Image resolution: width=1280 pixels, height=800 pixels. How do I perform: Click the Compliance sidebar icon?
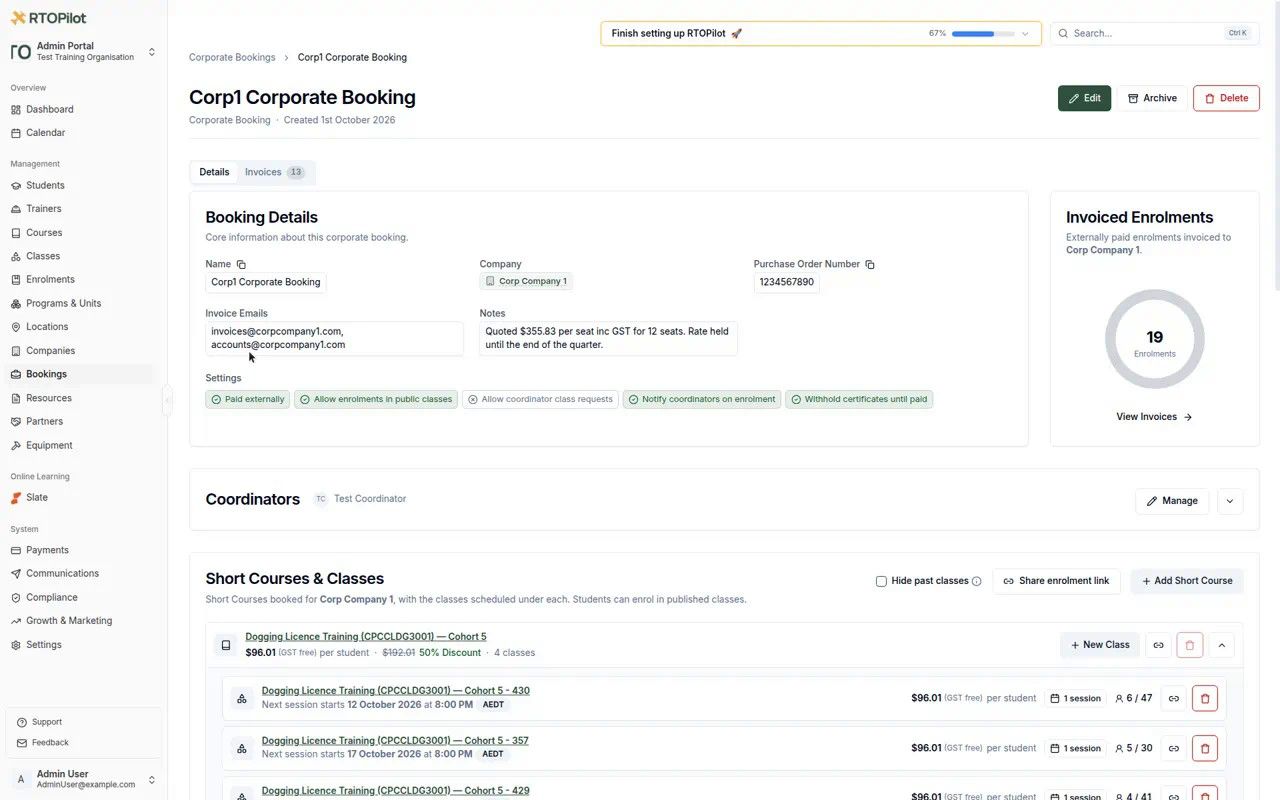click(x=16, y=597)
